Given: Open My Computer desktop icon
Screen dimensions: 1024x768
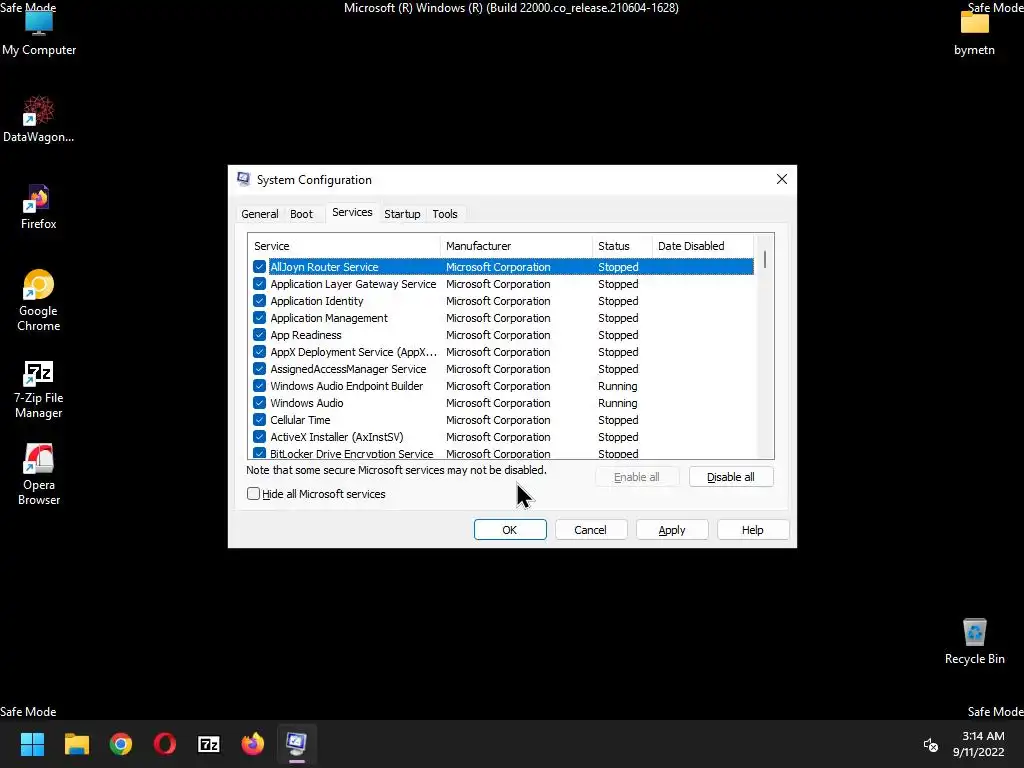Looking at the screenshot, I should coord(39,33).
